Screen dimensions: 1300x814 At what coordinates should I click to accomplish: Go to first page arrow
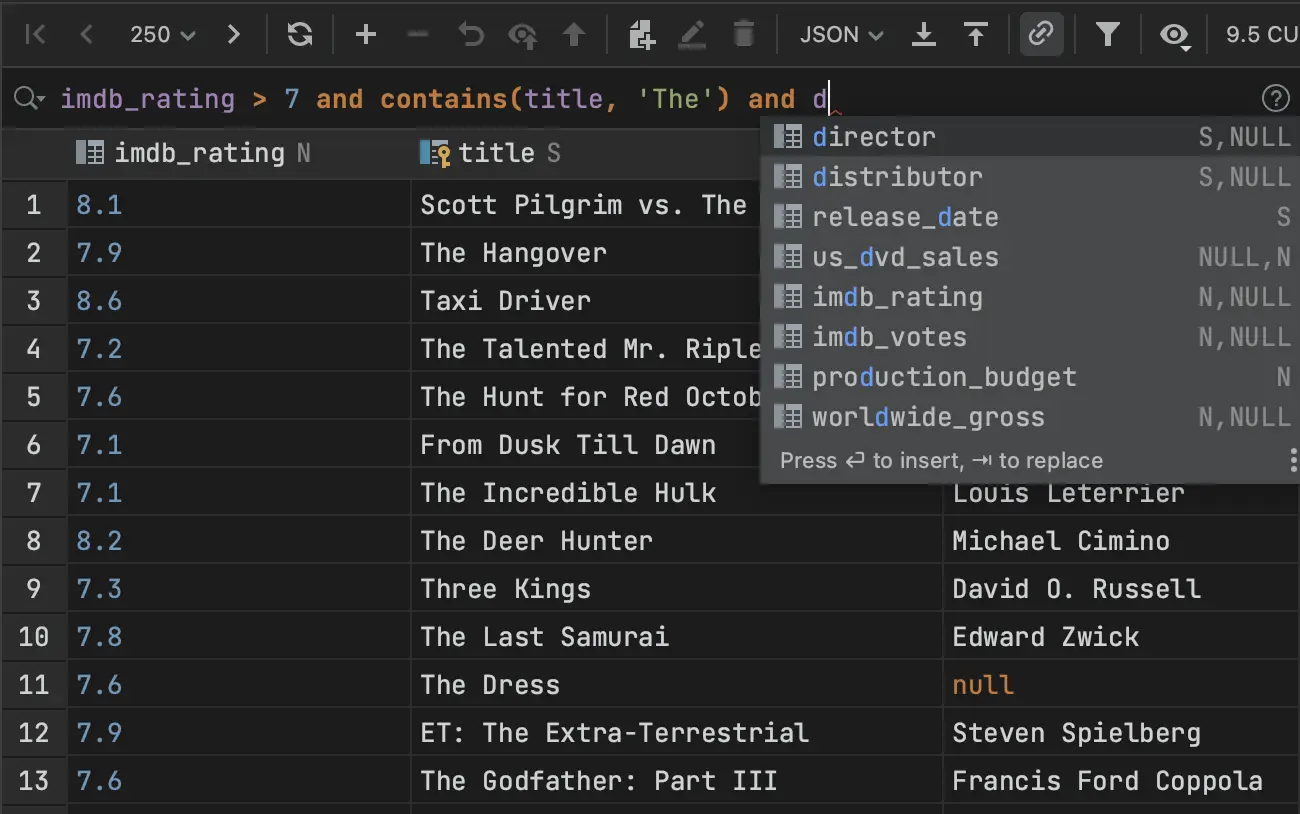point(35,35)
